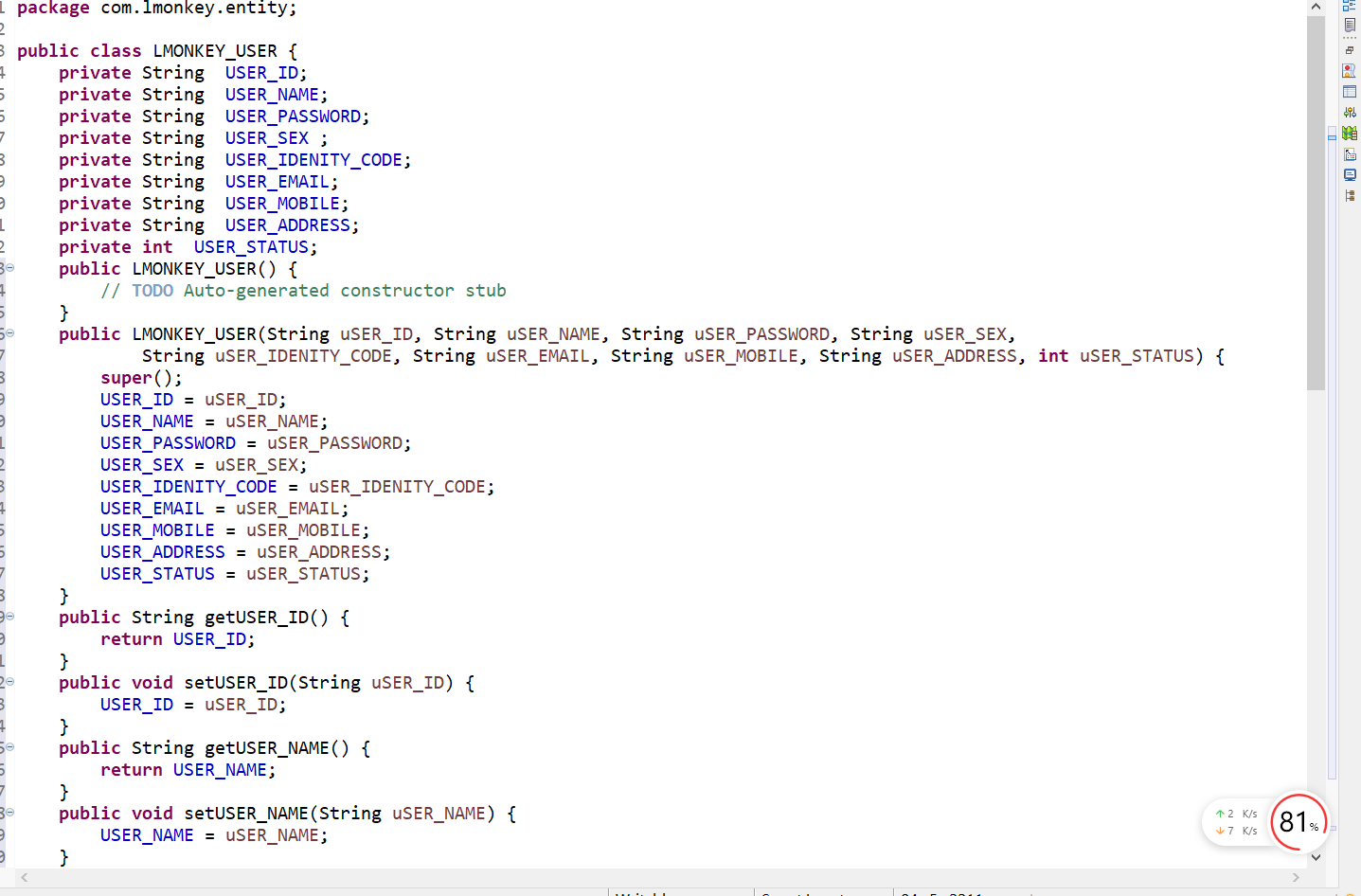
Task: Click the 'USER_ID;' field declaration
Action: 266,73
